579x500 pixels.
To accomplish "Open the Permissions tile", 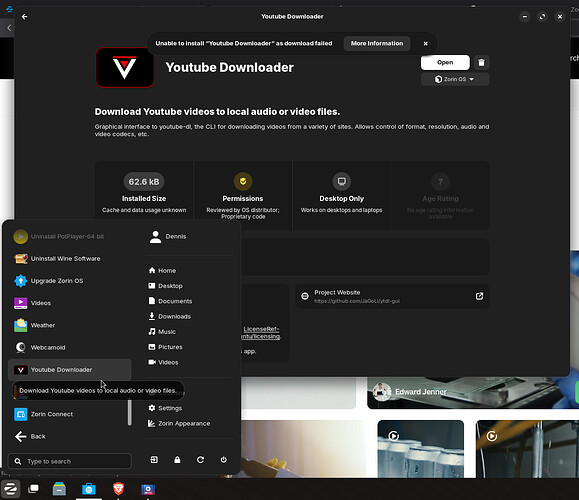I will [243, 195].
